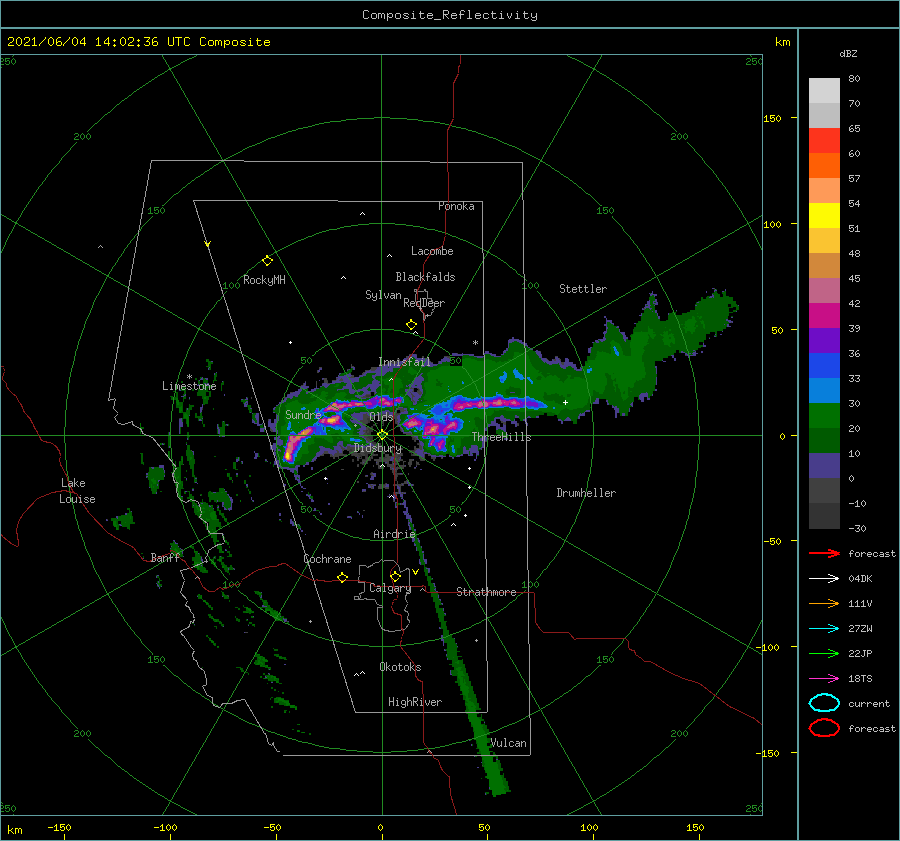Click the Strathmore town label
Screen dimensions: 900x841
[486, 592]
